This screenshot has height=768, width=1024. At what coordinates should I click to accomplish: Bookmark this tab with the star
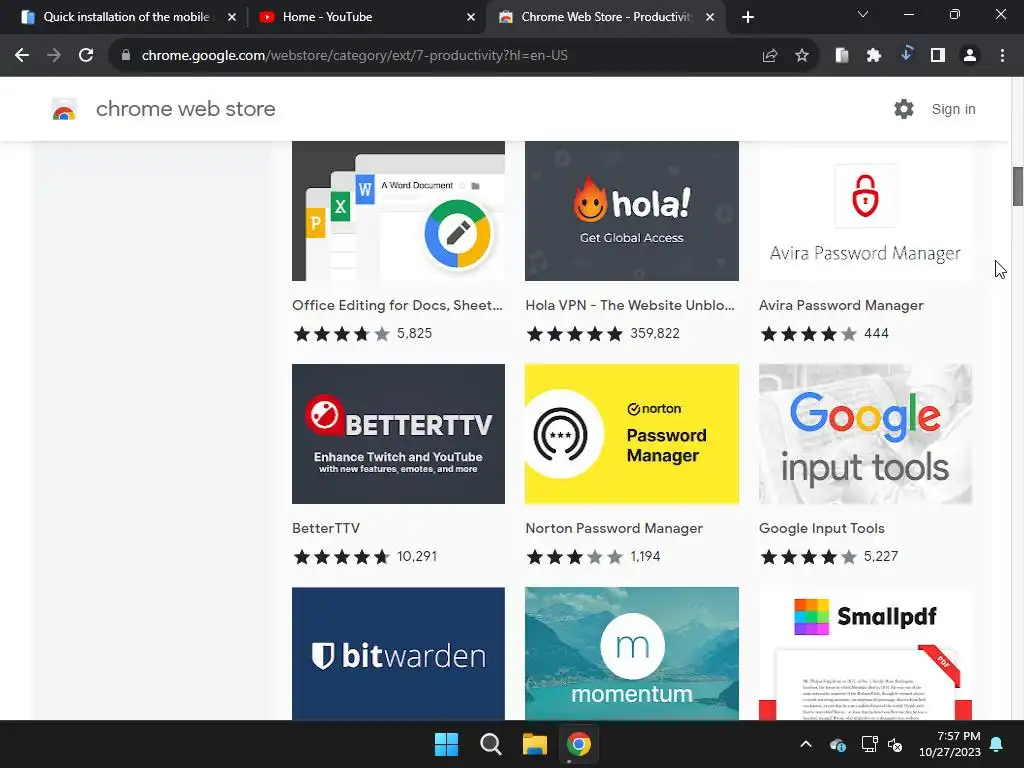point(802,56)
